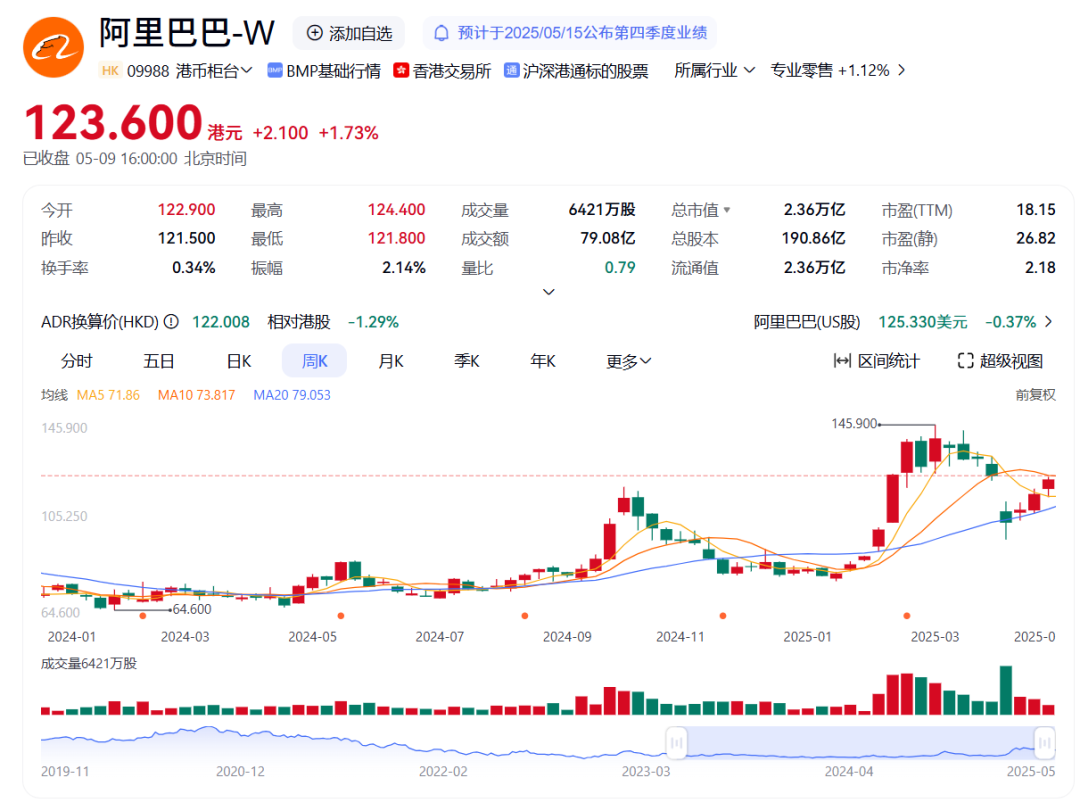The image size is (1080, 811).
Task: Click the ADR price 122.008
Action: pyautogui.click(x=220, y=322)
